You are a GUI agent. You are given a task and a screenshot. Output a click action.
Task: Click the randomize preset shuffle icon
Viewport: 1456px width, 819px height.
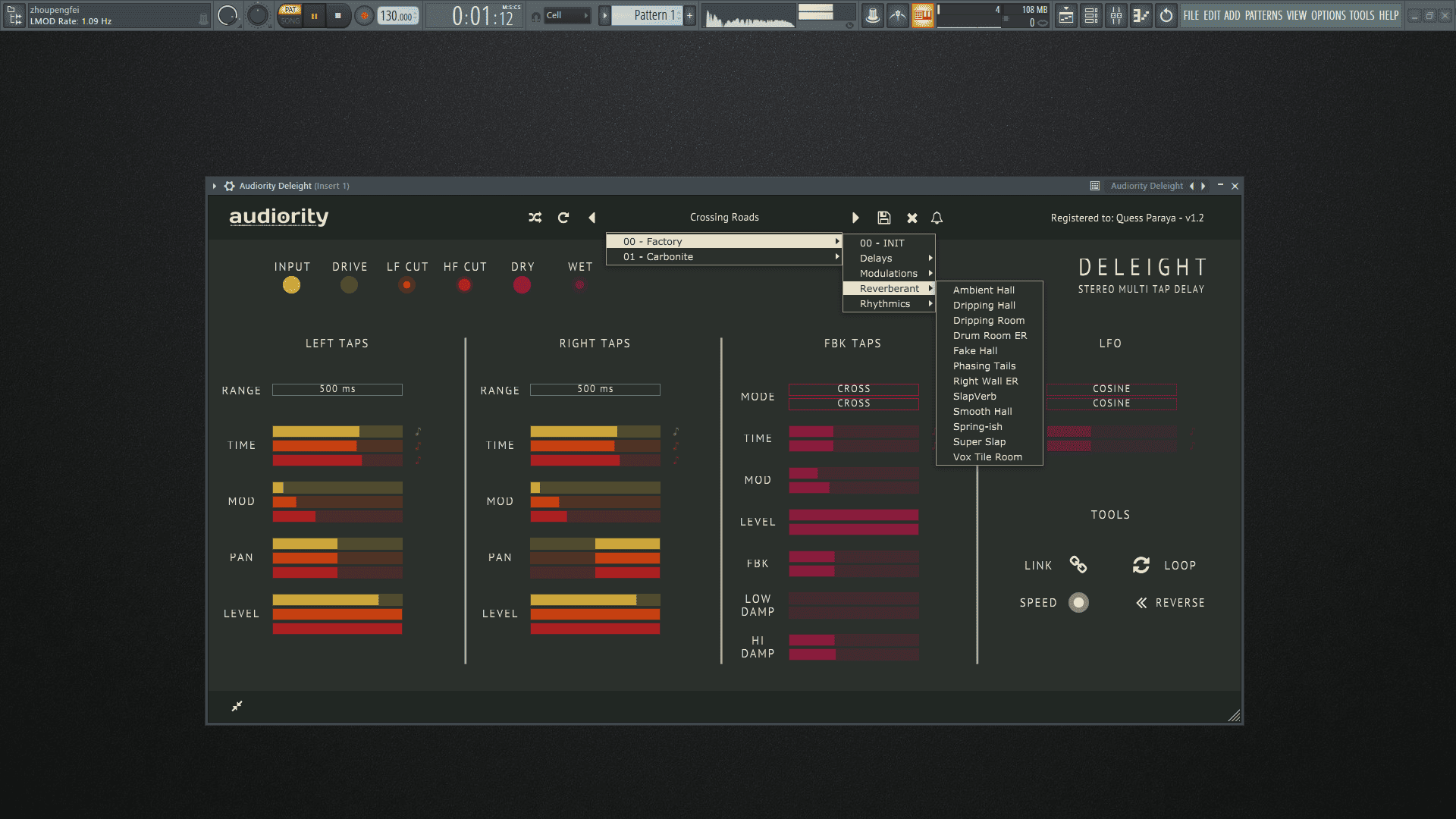click(x=535, y=218)
